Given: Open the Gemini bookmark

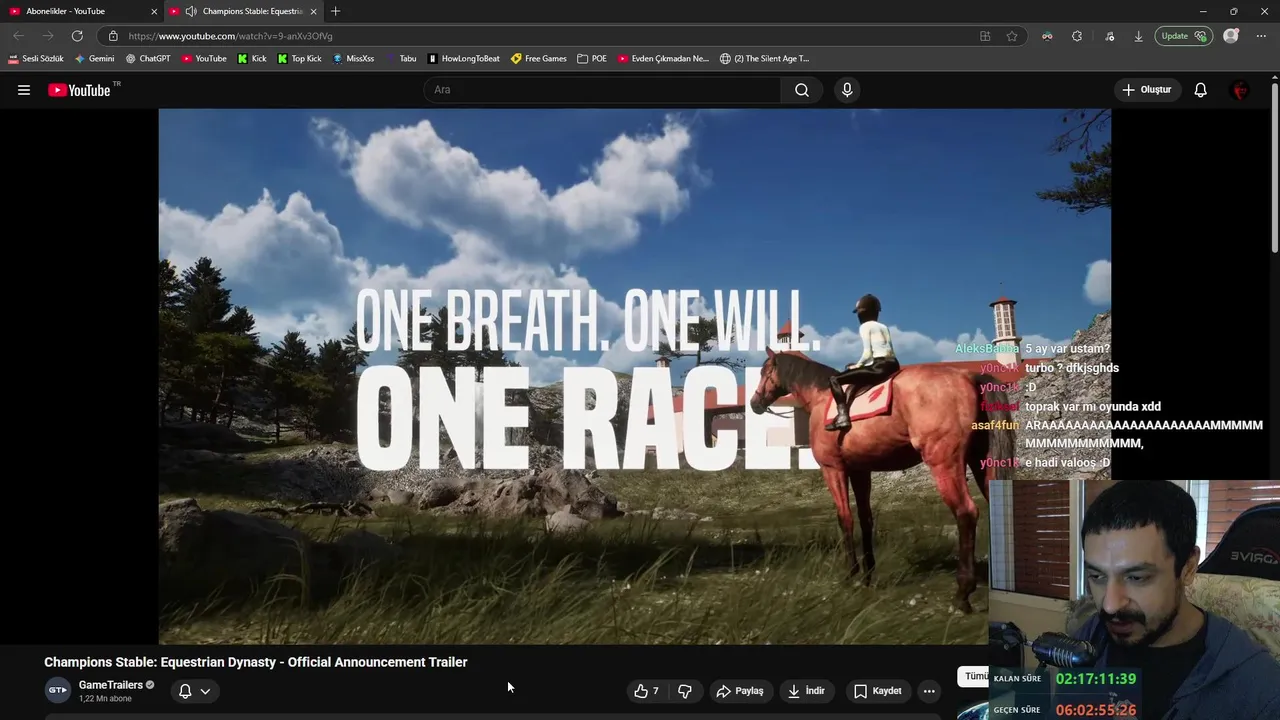Looking at the screenshot, I should [x=95, y=59].
